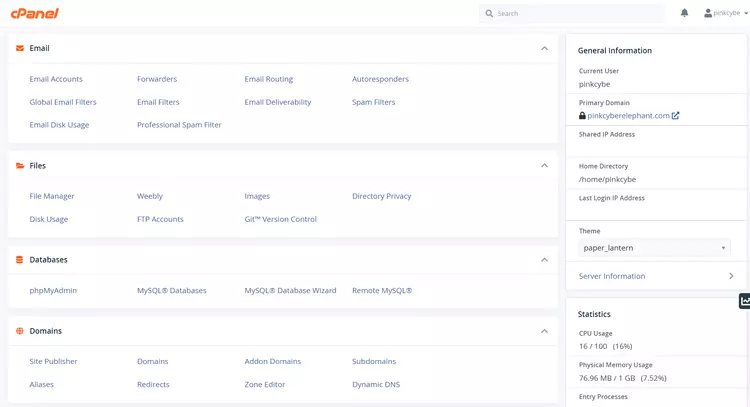Open the Domains link
Screen dimensions: 750x407
click(153, 361)
